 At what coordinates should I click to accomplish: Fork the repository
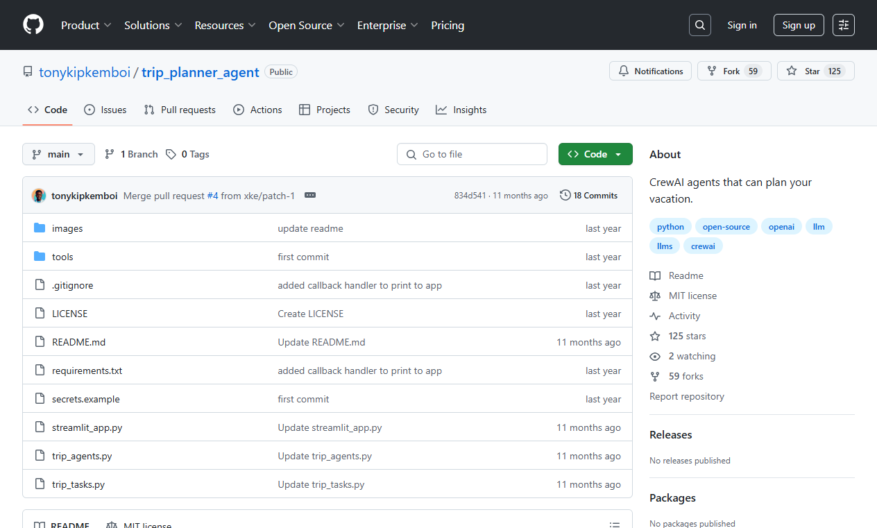734,71
